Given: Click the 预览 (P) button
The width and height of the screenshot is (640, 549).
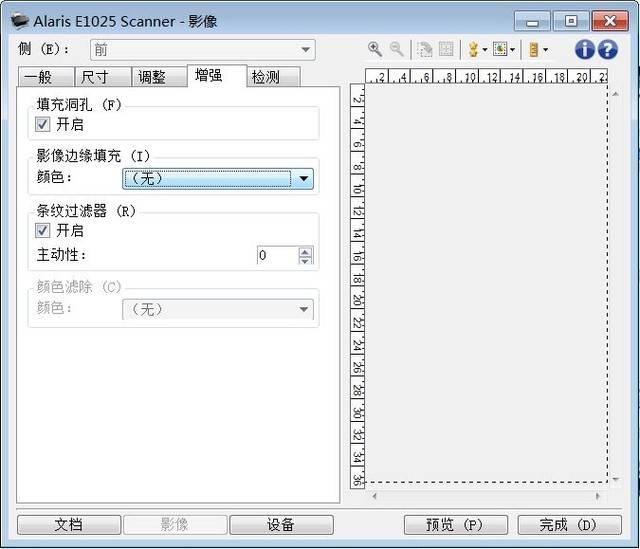Looking at the screenshot, I should (x=456, y=525).
